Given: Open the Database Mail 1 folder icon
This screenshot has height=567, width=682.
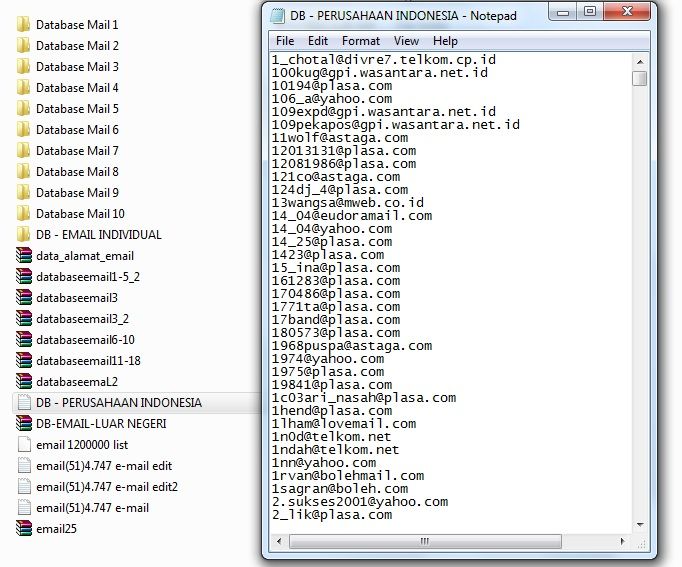Looking at the screenshot, I should pyautogui.click(x=24, y=24).
